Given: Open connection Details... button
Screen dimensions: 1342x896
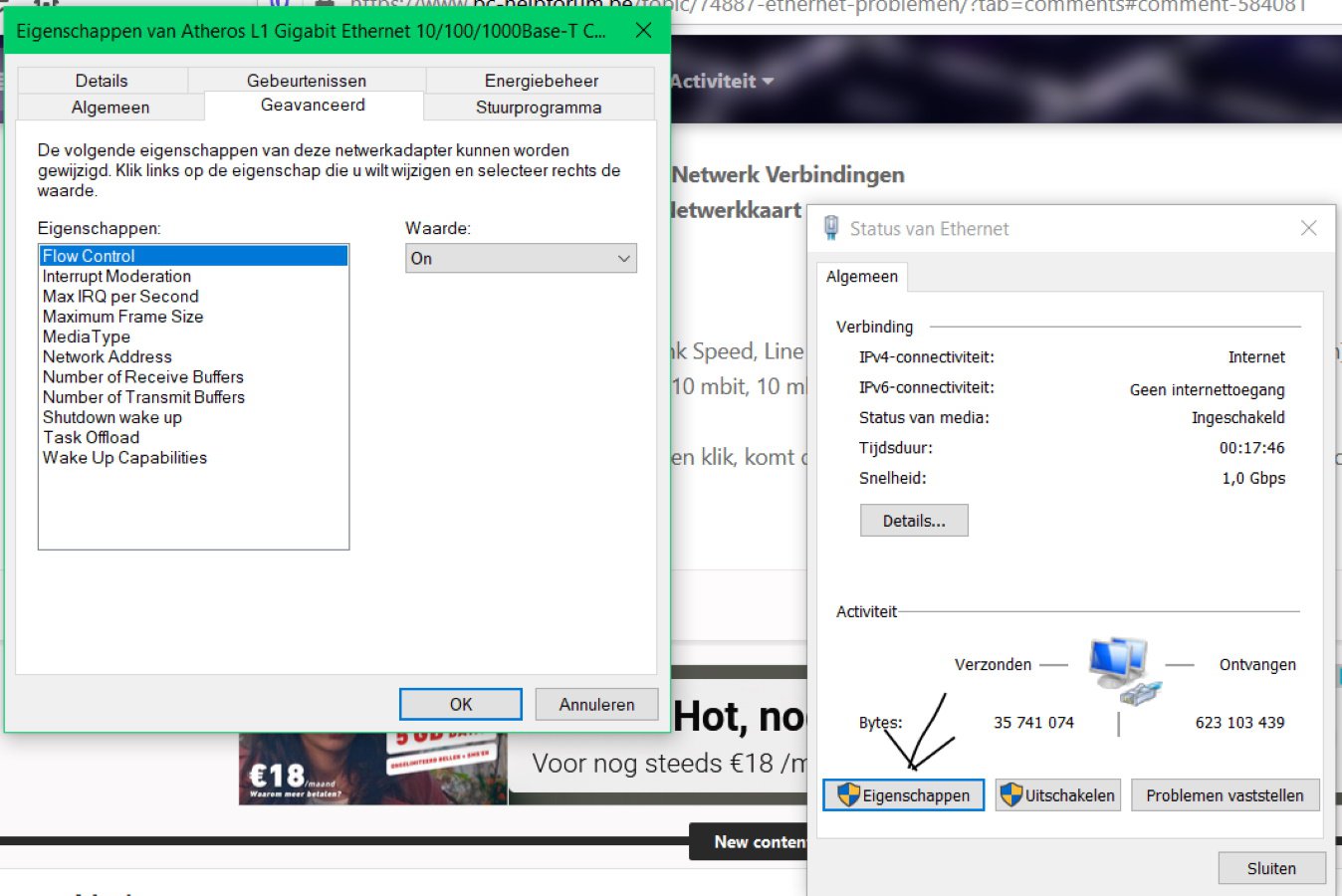Looking at the screenshot, I should coord(914,521).
